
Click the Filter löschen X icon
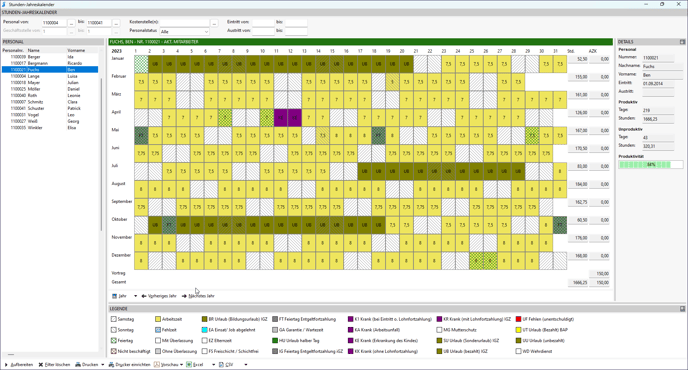point(41,365)
